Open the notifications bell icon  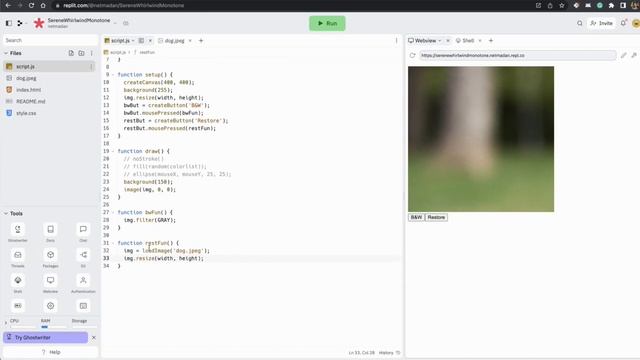623,23
